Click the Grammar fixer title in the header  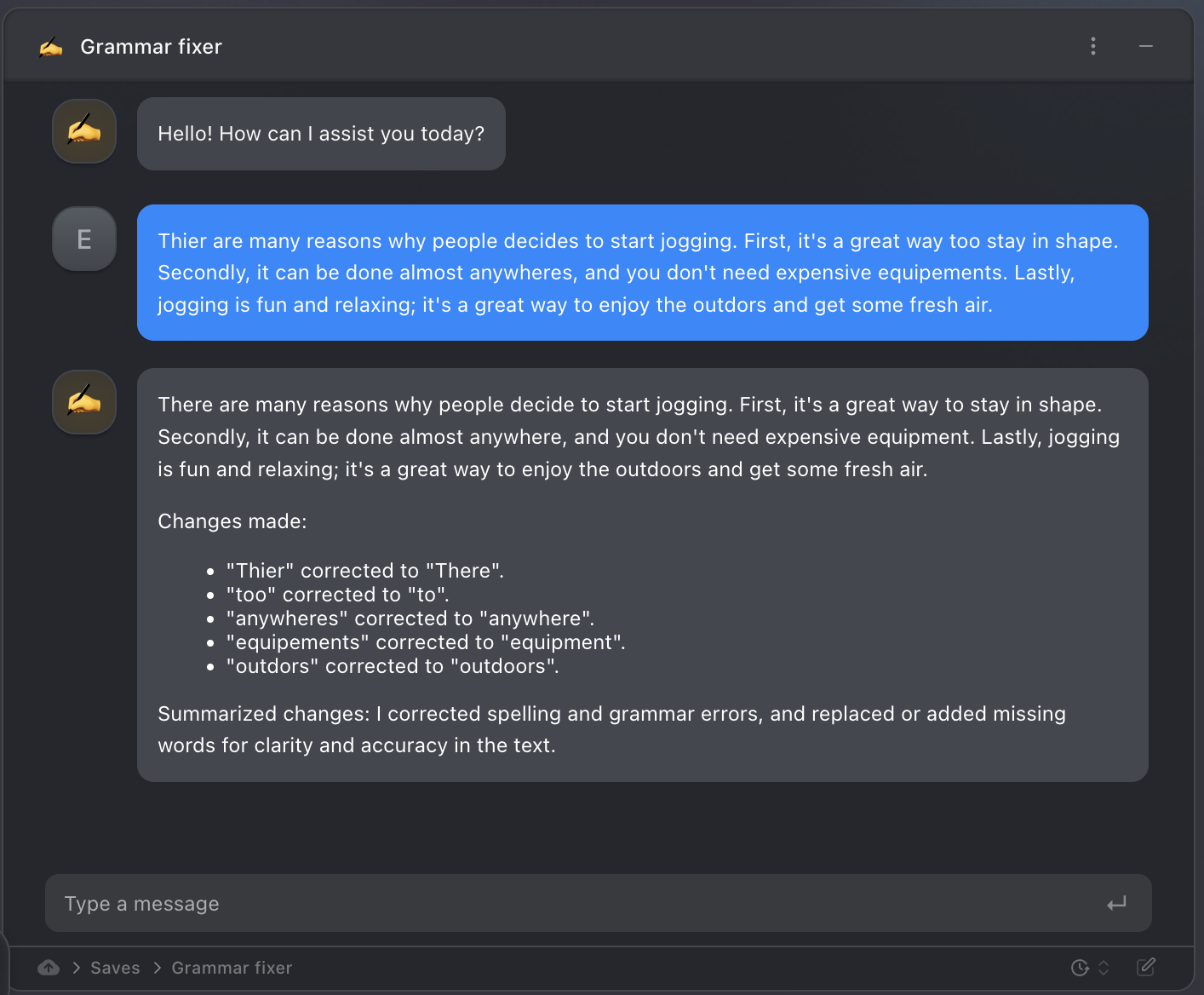pos(151,47)
